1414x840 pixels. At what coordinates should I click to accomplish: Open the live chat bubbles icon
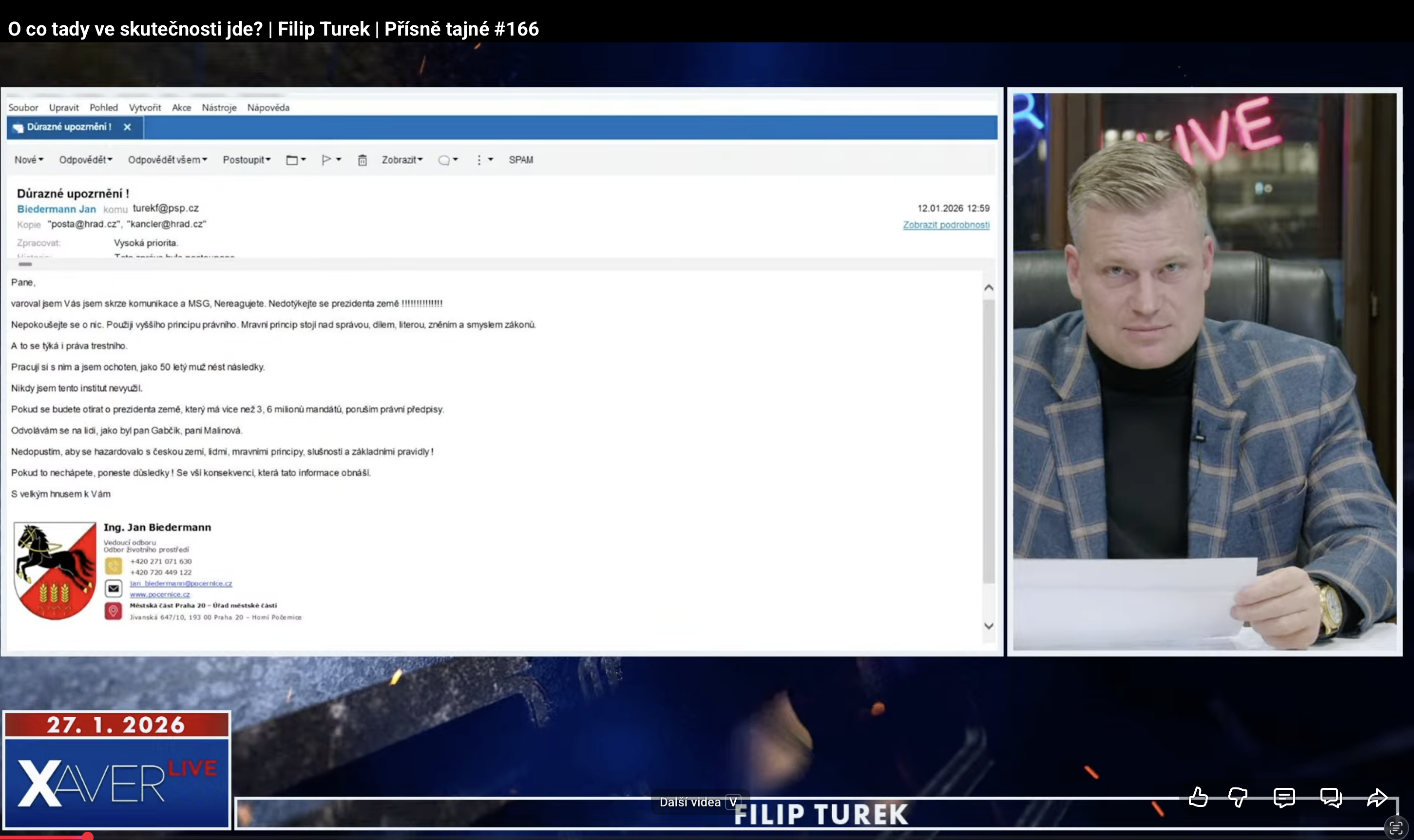[1330, 797]
